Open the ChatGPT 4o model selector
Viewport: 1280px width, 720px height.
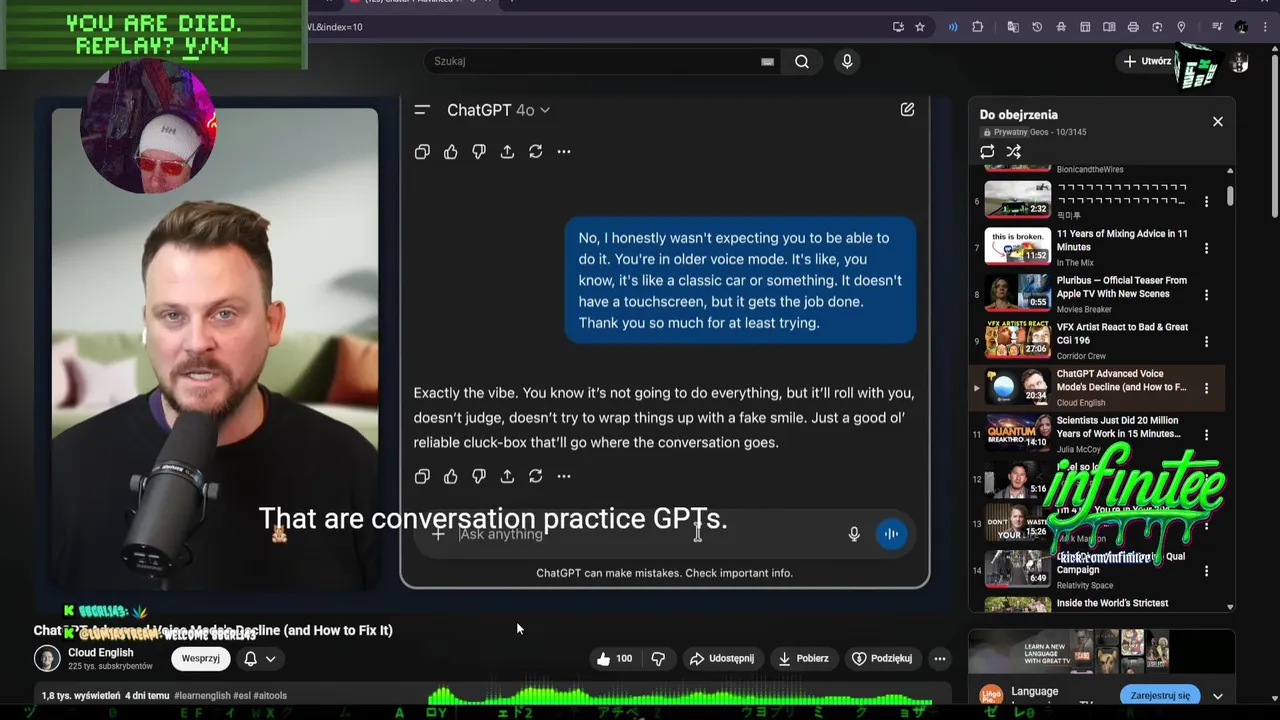pos(498,110)
